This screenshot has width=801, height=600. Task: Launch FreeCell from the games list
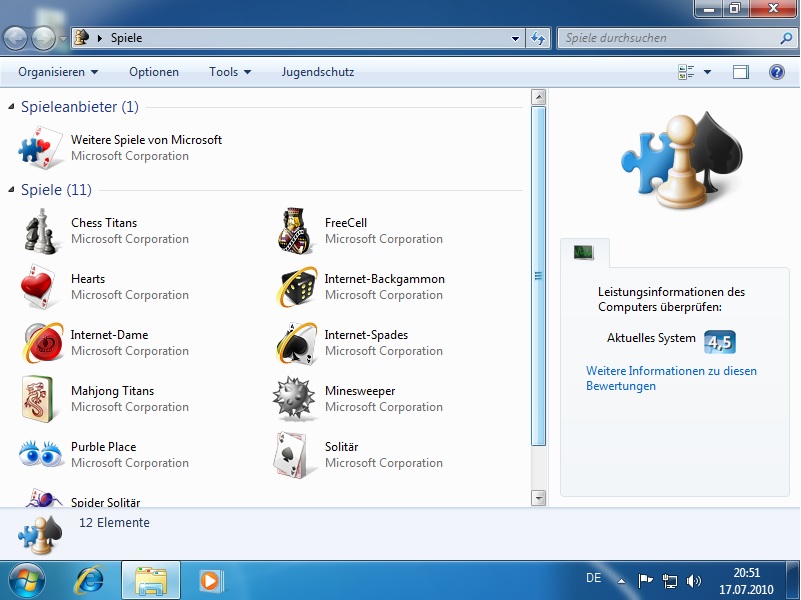[296, 231]
